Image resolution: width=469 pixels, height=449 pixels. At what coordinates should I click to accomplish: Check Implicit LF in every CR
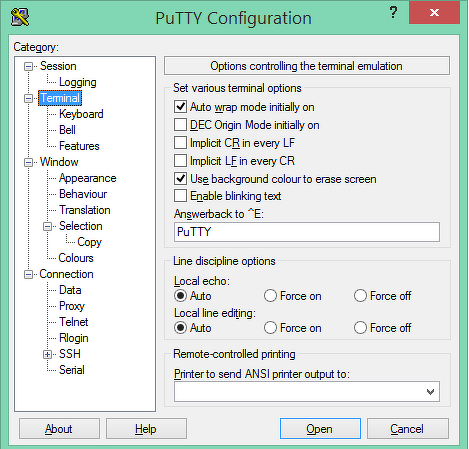pos(180,161)
